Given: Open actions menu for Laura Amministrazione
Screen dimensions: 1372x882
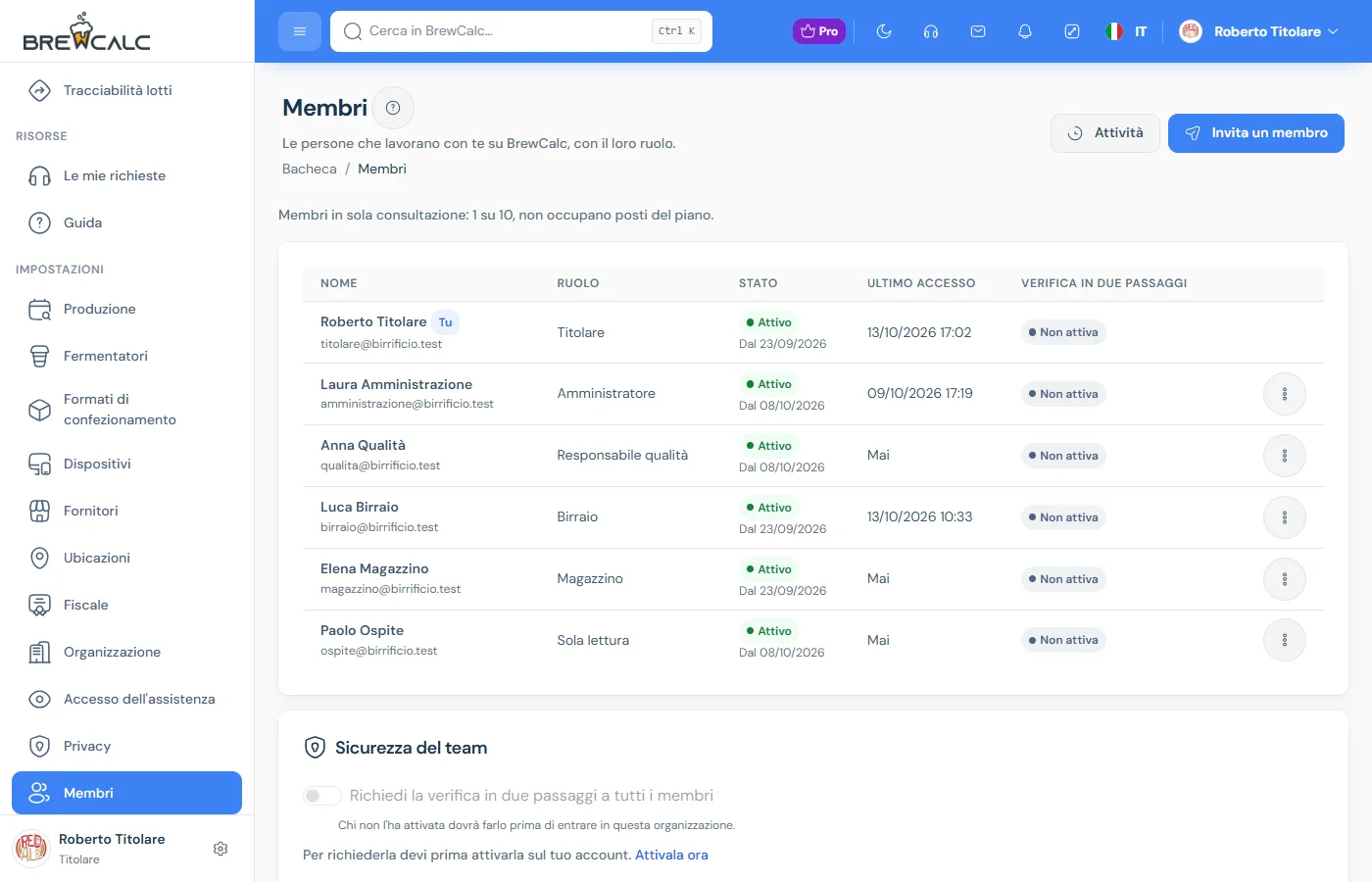Looking at the screenshot, I should tap(1285, 394).
